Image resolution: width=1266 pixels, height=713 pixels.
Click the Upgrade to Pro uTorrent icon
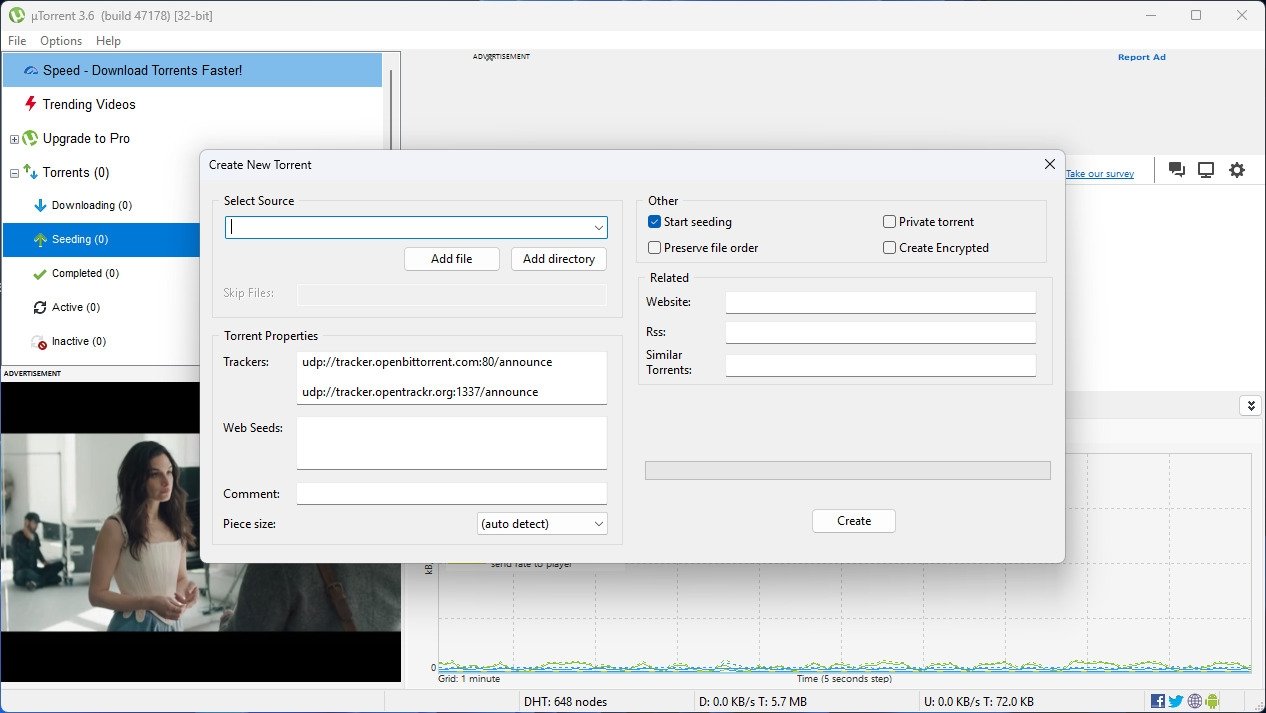tap(31, 138)
